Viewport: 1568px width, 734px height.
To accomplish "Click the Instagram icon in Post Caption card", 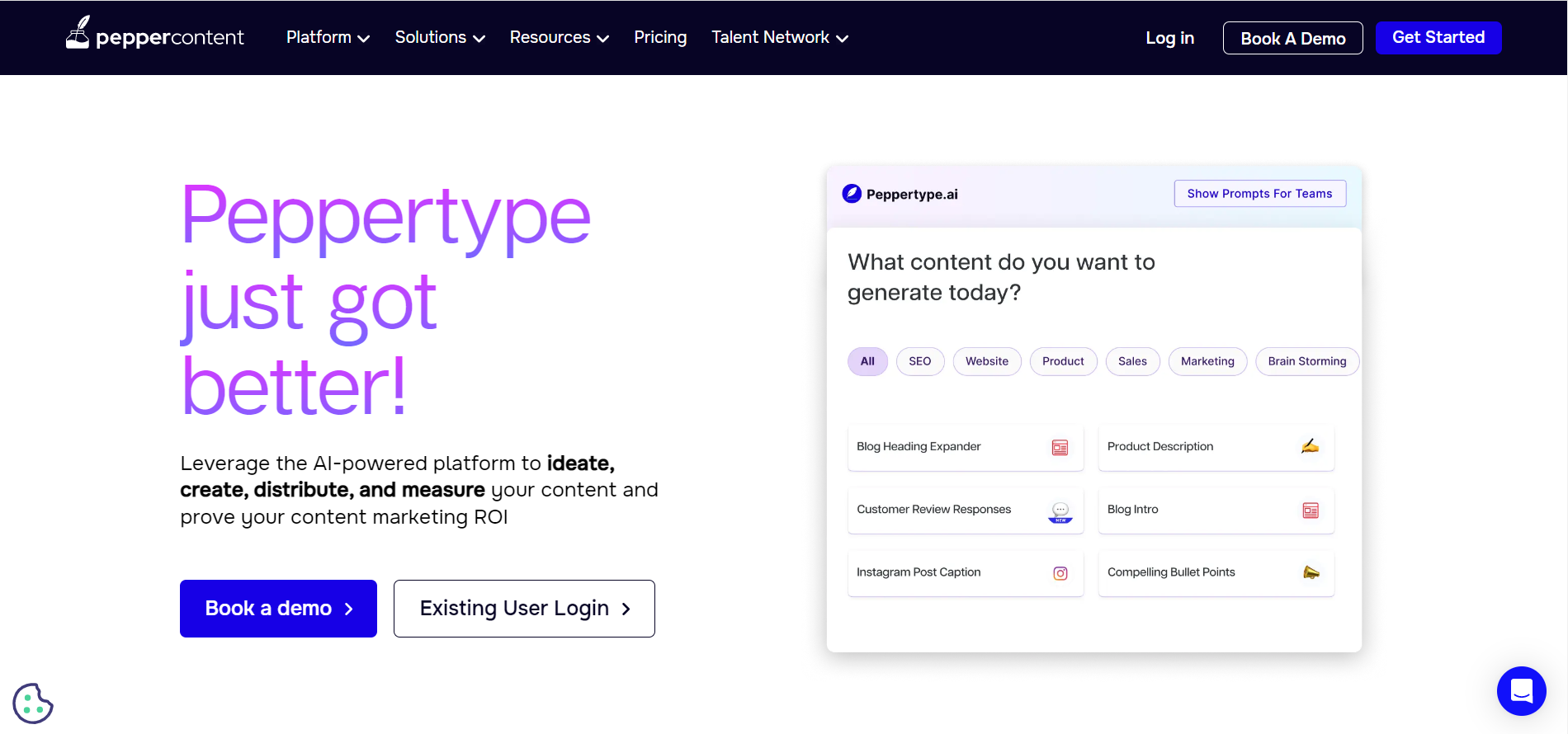I will [1060, 573].
